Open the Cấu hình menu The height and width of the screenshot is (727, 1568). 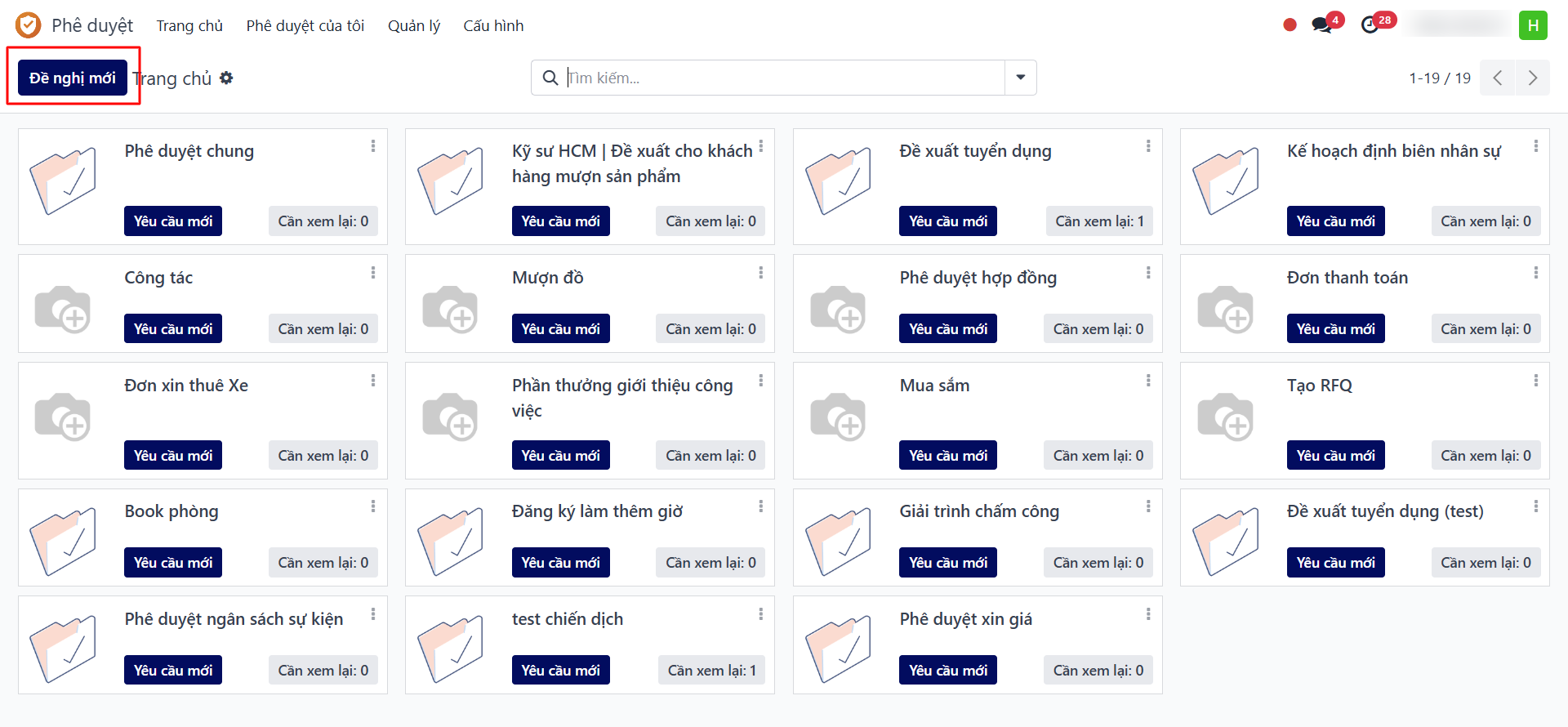493,25
